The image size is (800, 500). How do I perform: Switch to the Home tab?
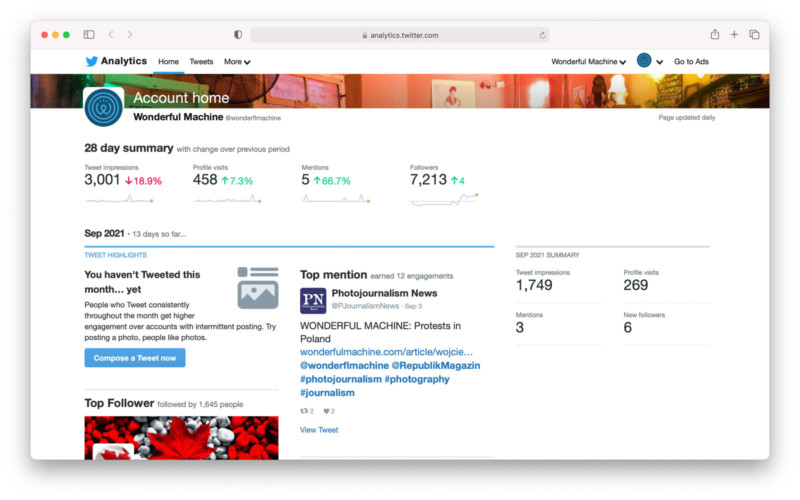[168, 62]
